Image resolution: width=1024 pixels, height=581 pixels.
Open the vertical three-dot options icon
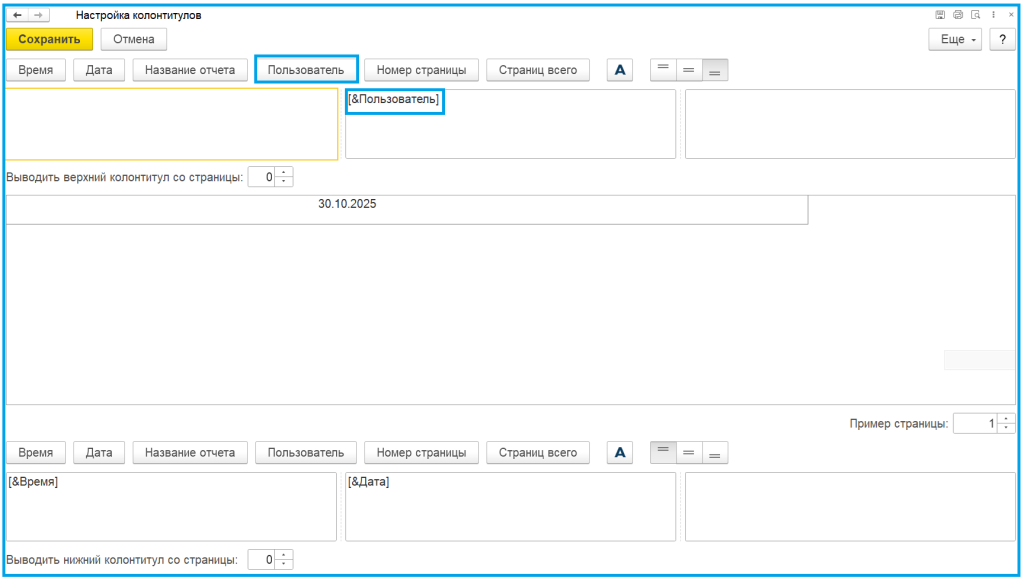tap(994, 15)
